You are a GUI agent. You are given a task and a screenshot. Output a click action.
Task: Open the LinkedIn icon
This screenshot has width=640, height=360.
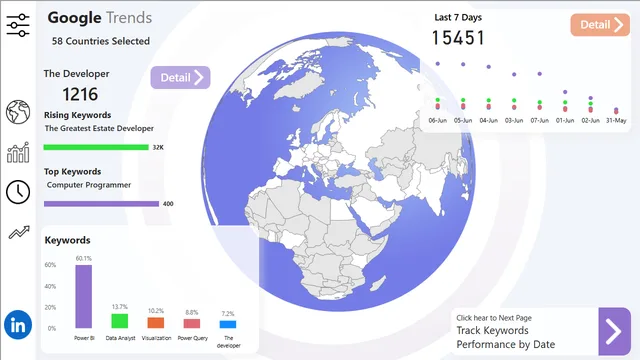[18, 325]
